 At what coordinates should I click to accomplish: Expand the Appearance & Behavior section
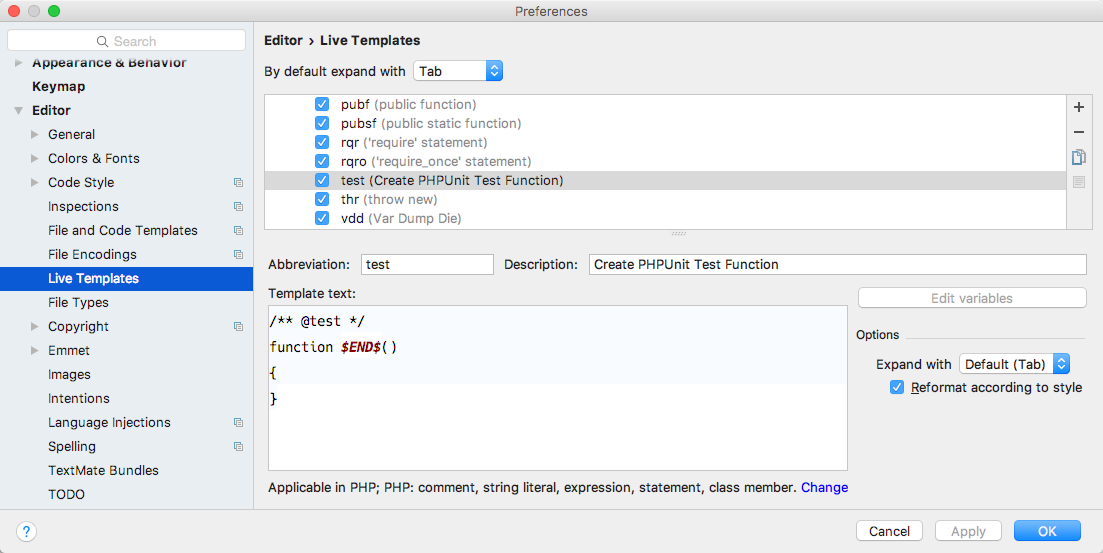19,63
